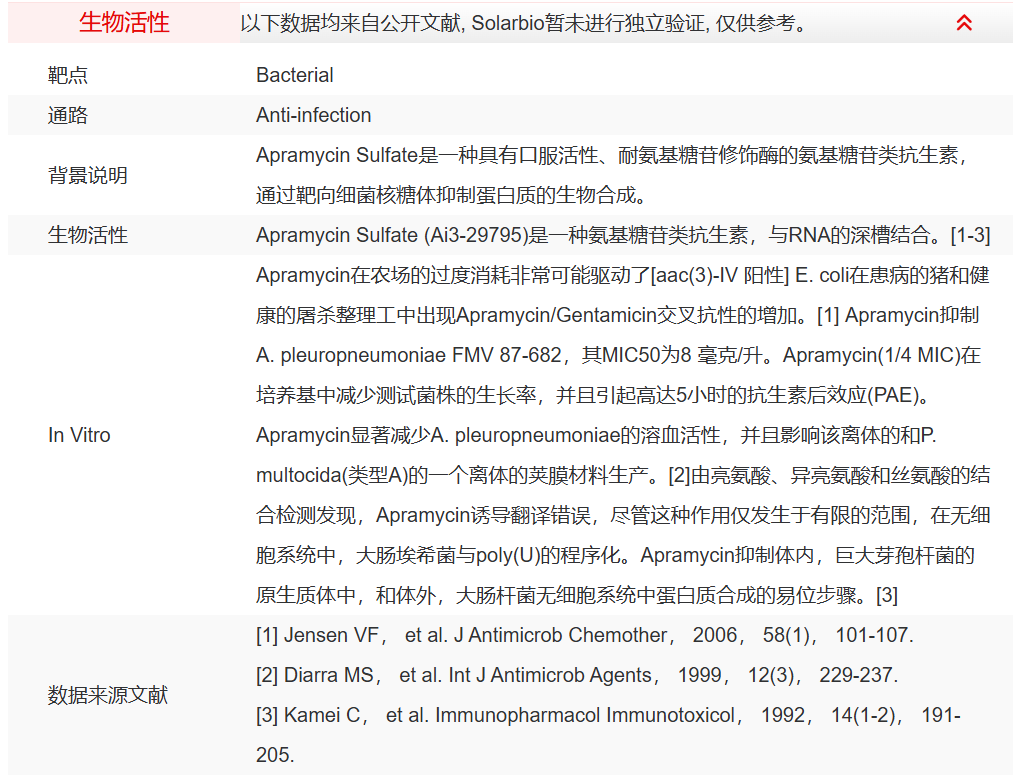Image resolution: width=1028 pixels, height=776 pixels.
Task: Select the 生物活性 row label in table
Action: click(x=87, y=235)
